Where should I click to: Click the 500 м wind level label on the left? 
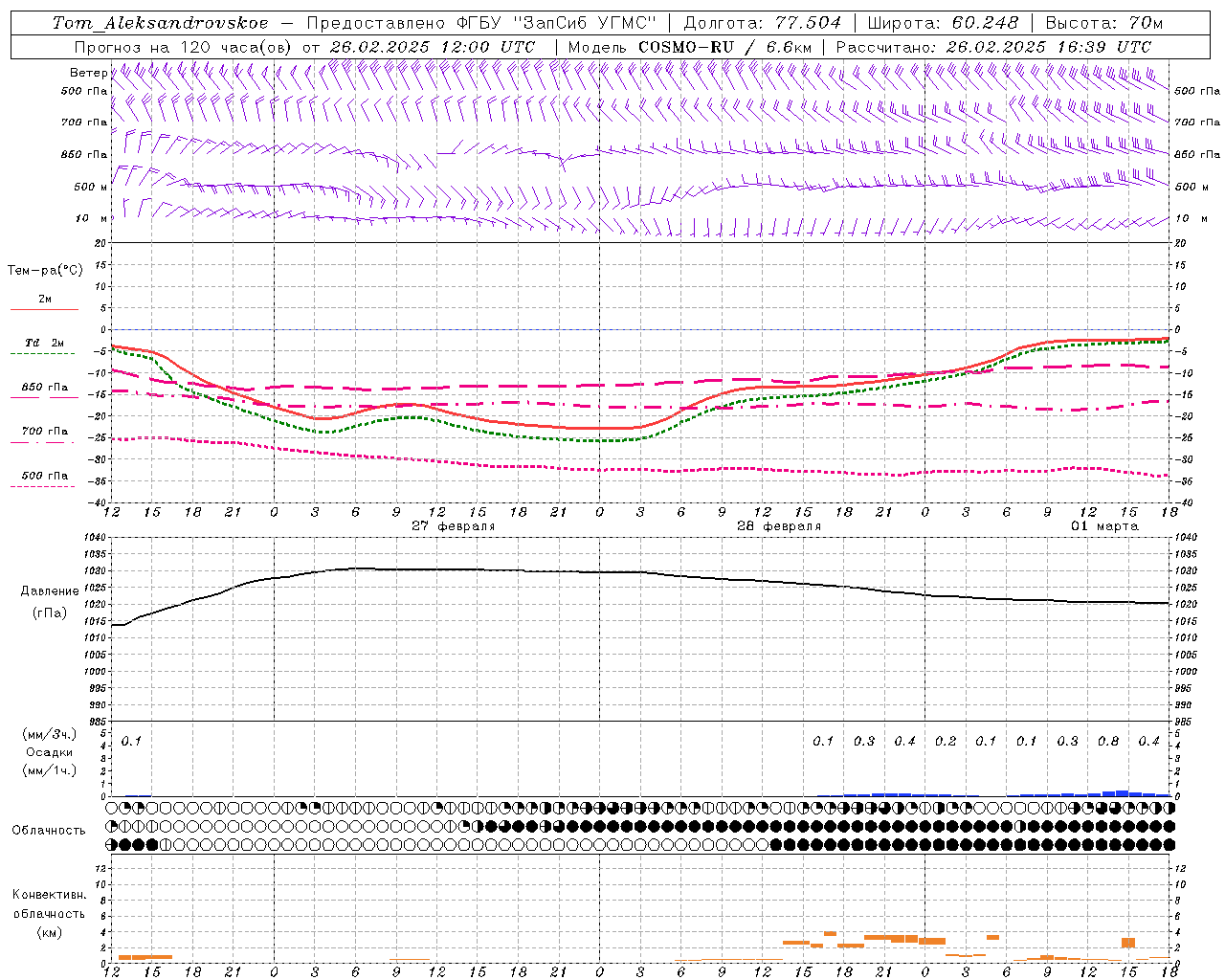(x=91, y=187)
